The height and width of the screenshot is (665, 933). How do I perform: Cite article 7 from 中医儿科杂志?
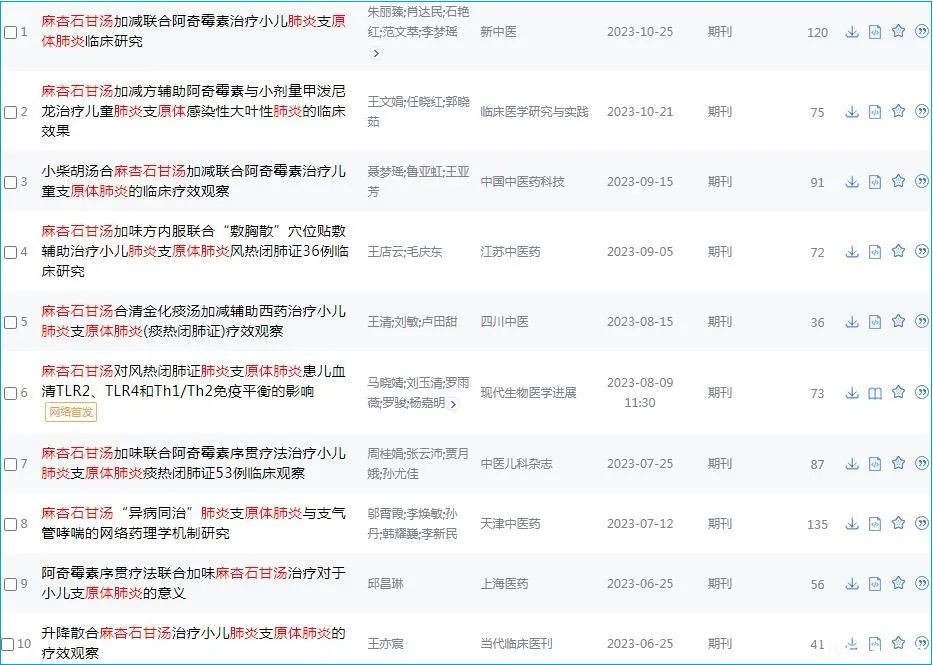(x=922, y=463)
